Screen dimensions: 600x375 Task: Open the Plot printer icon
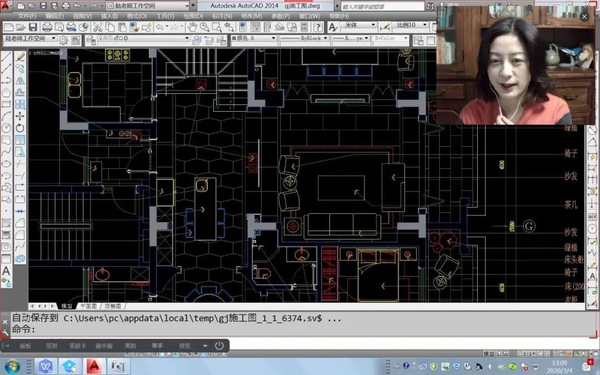point(47,27)
